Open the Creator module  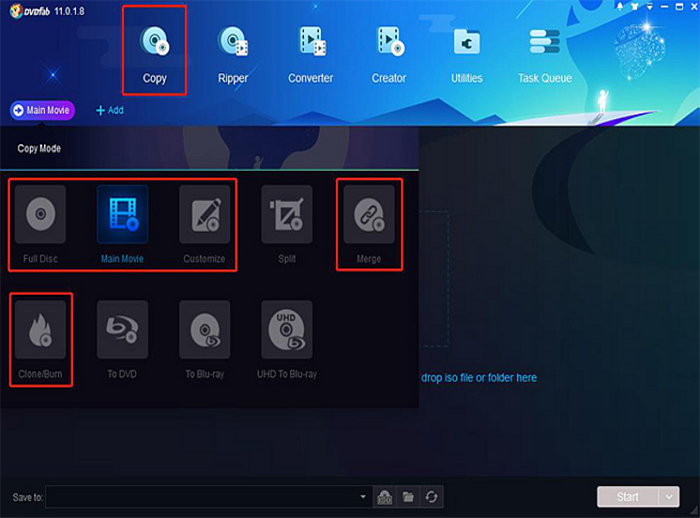389,54
